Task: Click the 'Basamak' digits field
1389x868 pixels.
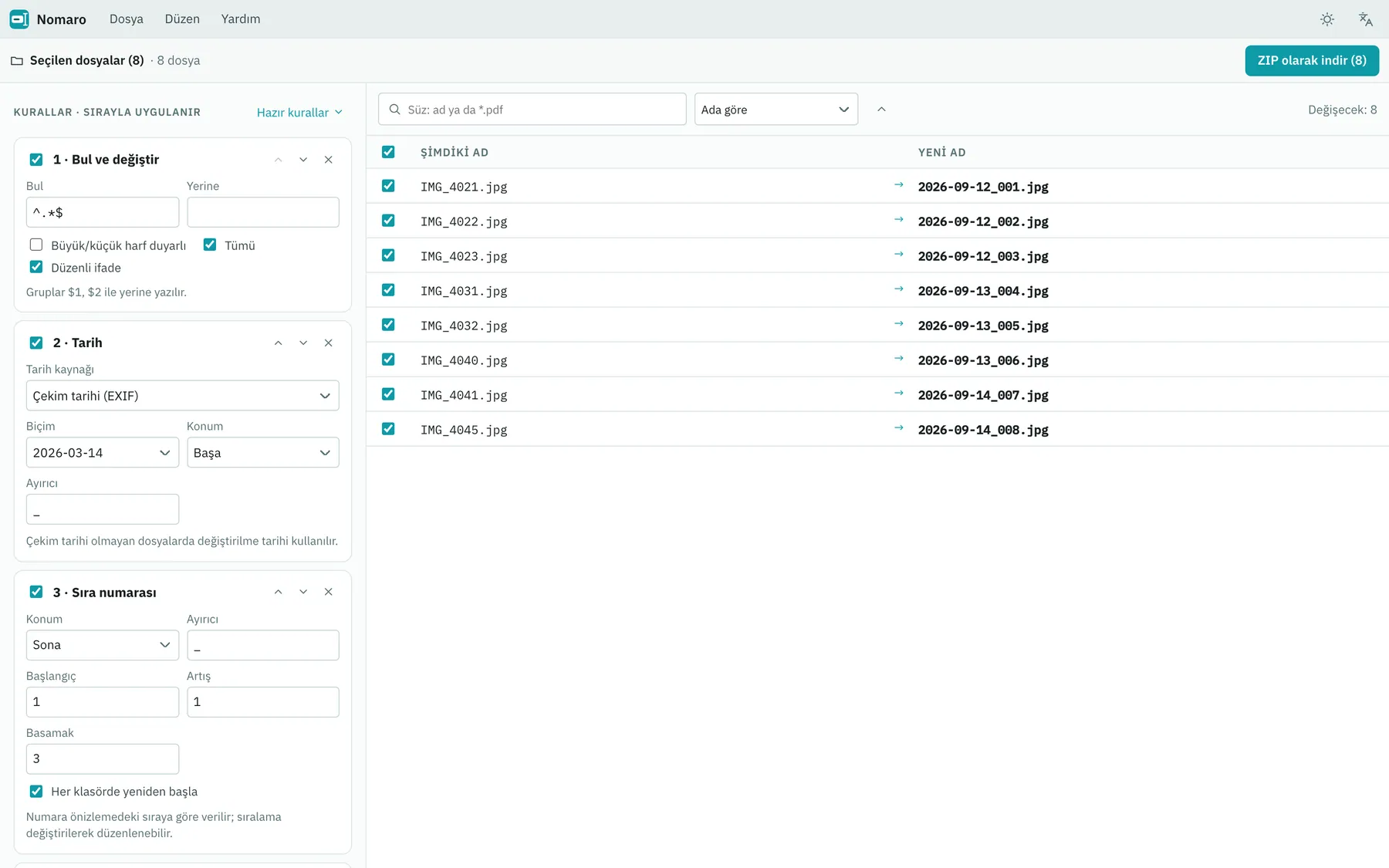Action: pyautogui.click(x=103, y=759)
